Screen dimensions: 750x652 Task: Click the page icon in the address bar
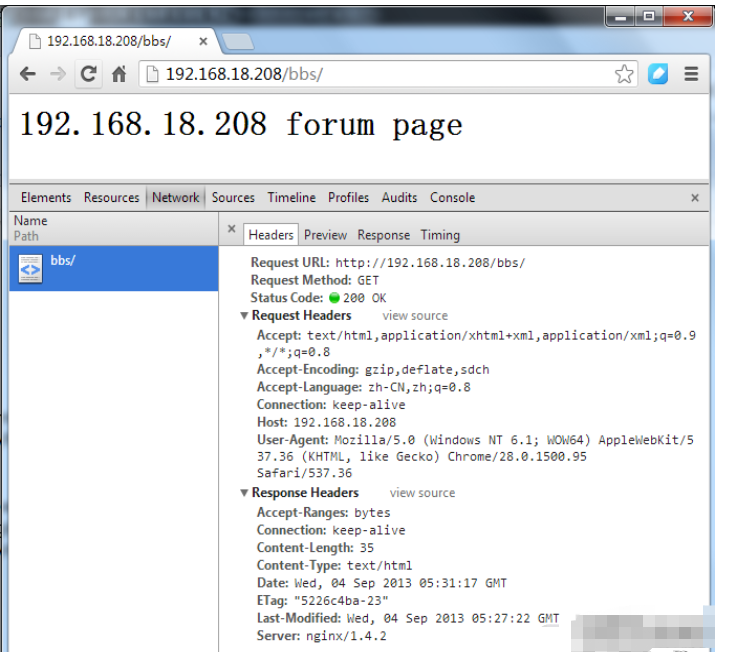152,74
